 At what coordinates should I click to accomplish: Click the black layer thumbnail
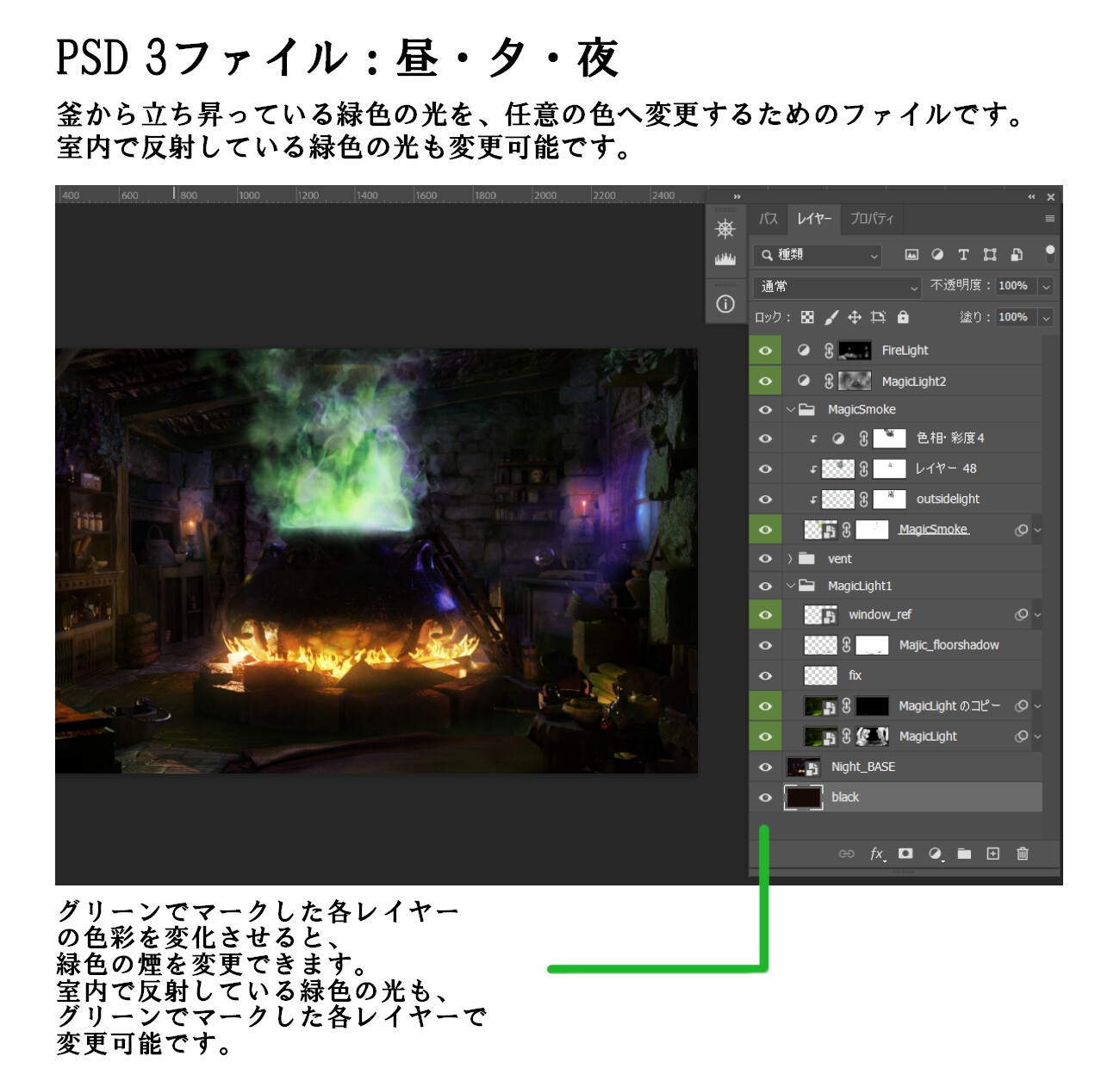click(x=801, y=797)
